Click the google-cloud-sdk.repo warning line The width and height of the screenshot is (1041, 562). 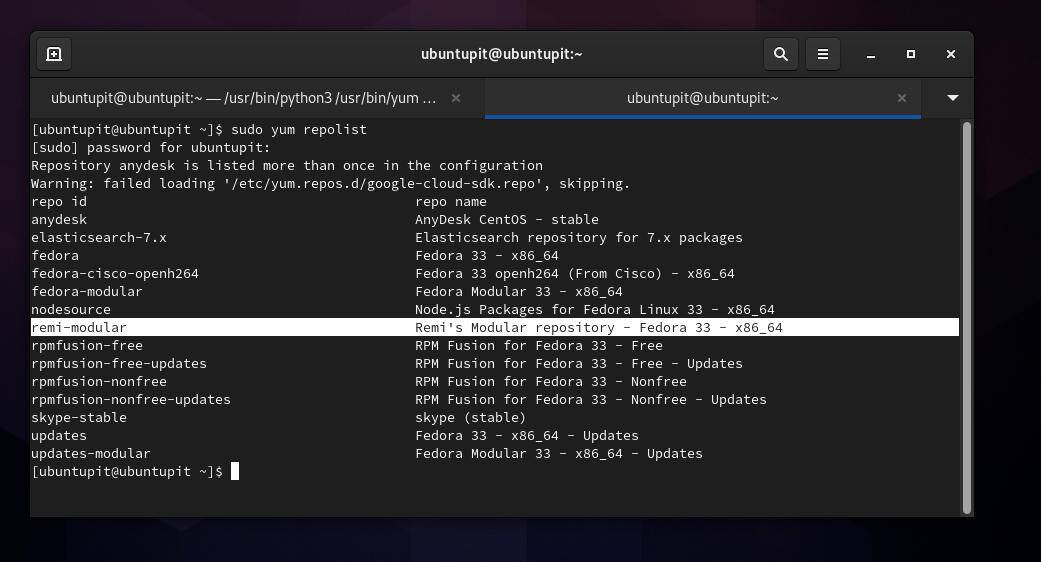coord(330,183)
